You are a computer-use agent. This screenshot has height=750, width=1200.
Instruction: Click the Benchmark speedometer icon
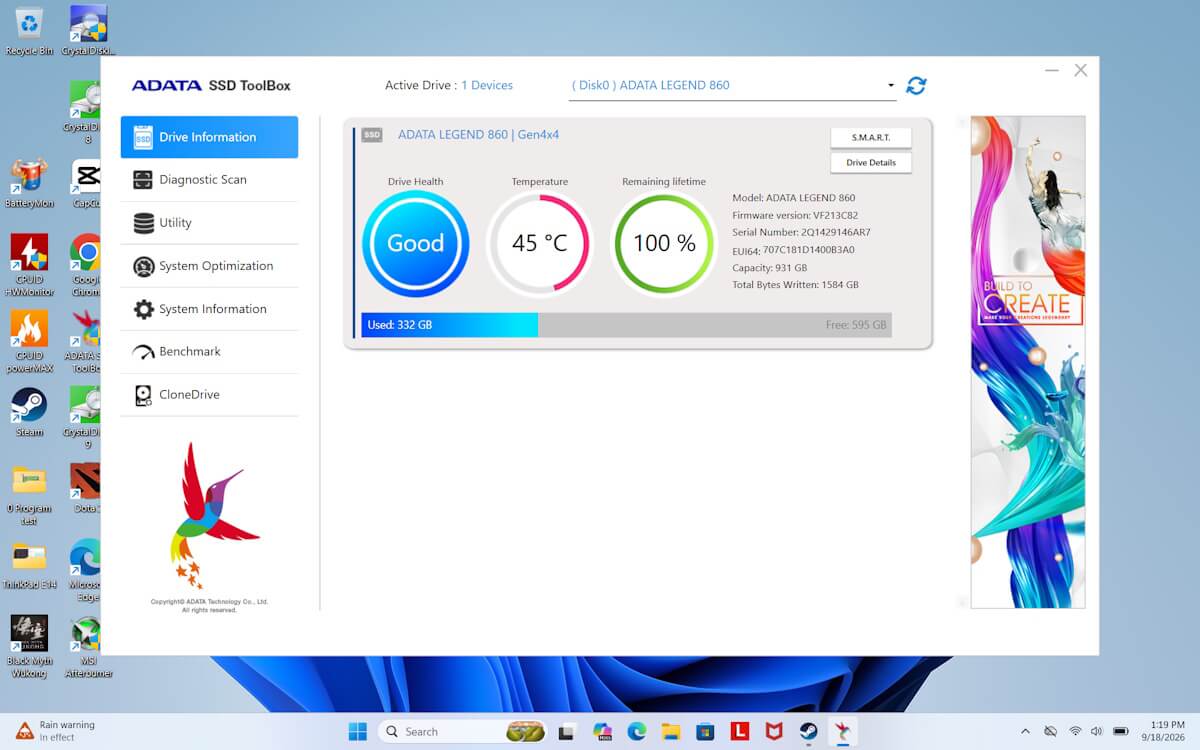point(143,352)
